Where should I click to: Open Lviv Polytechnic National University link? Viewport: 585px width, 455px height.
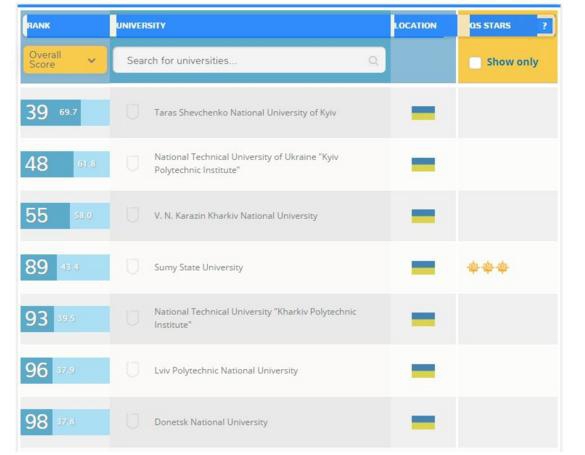226,370
